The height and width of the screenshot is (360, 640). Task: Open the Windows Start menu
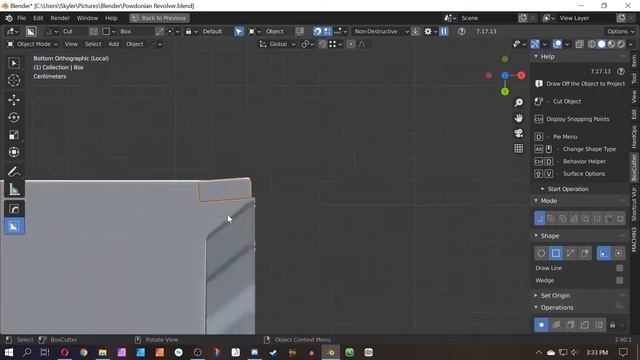click(8, 352)
